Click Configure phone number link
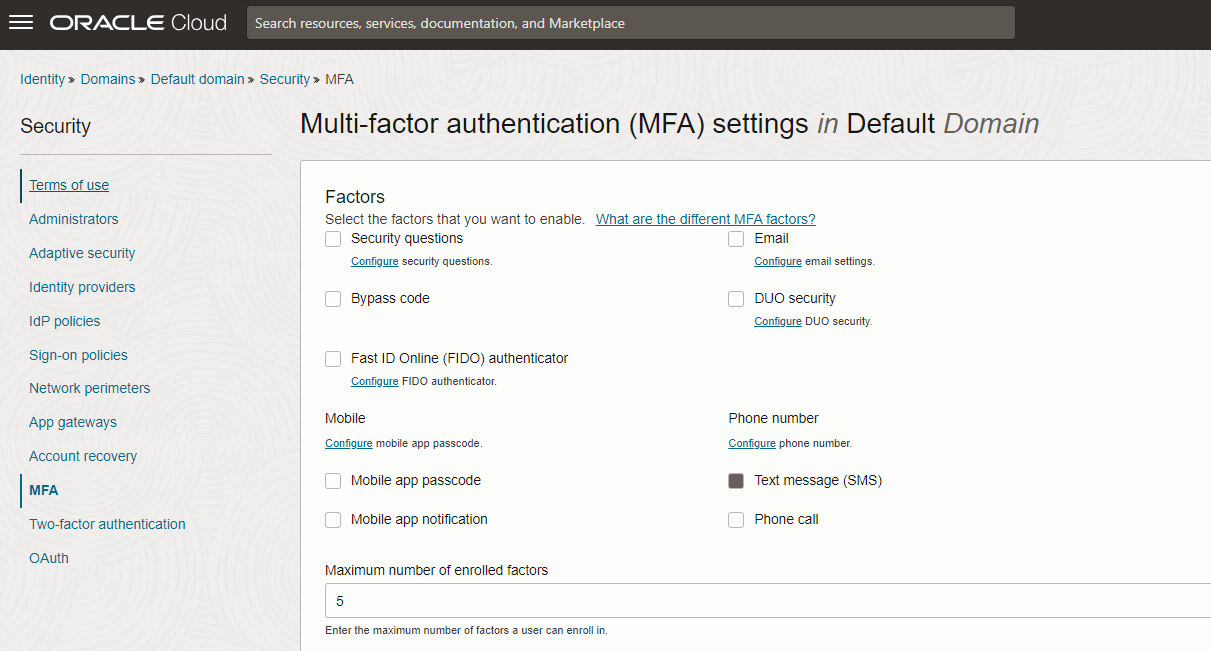Image resolution: width=1211 pixels, height=651 pixels. [x=752, y=443]
